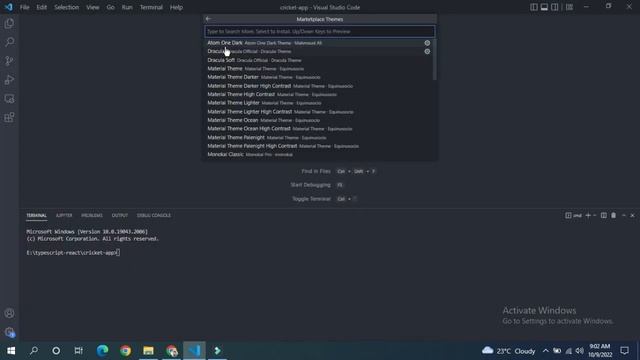Image resolution: width=640 pixels, height=360 pixels.
Task: Open Microsoft Edge from taskbar
Action: 102,351
